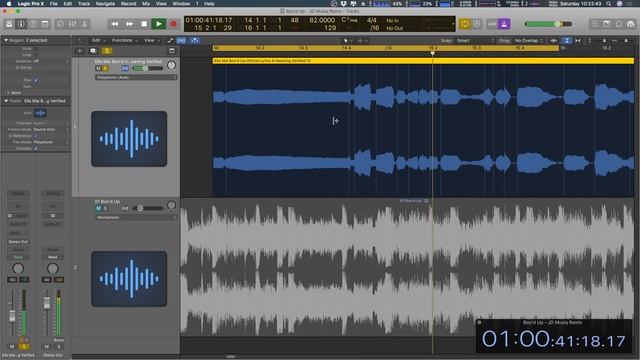Click the red Record button
This screenshot has height=360, width=640.
click(173, 24)
